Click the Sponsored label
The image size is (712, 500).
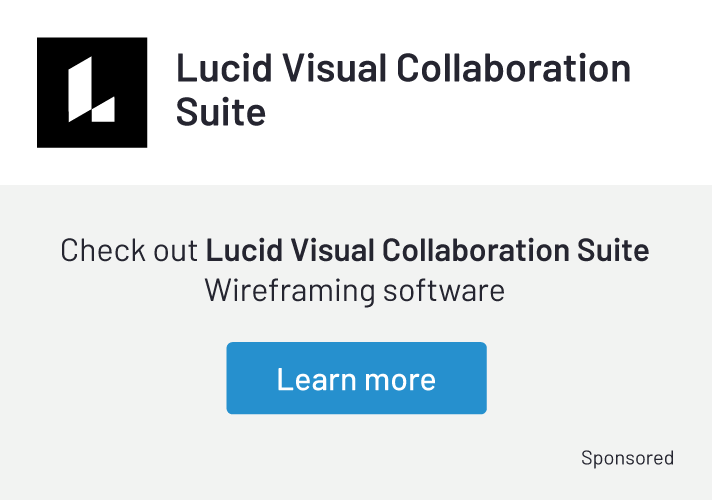(x=627, y=458)
